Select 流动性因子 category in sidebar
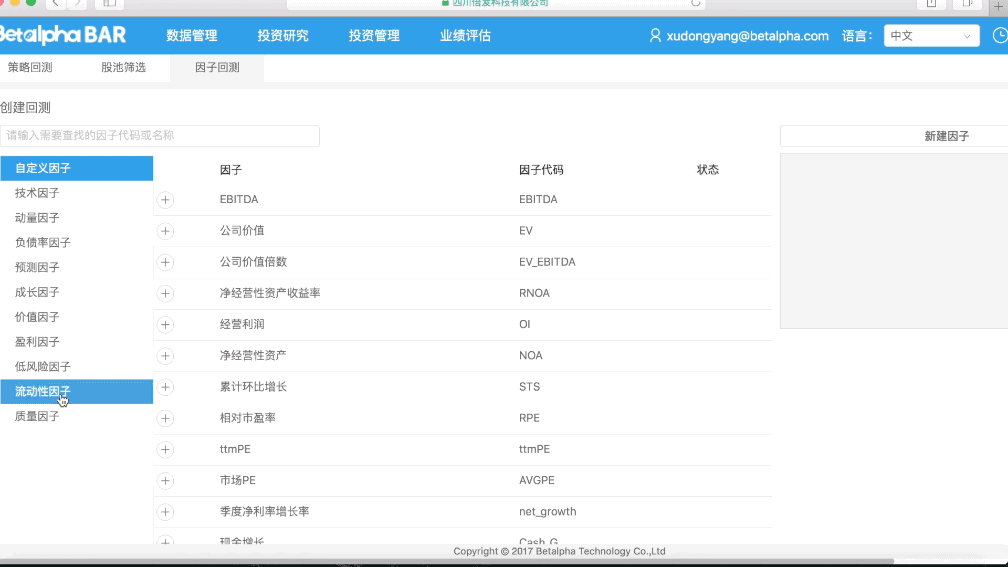Viewport: 1008px width, 567px height. tap(43, 391)
